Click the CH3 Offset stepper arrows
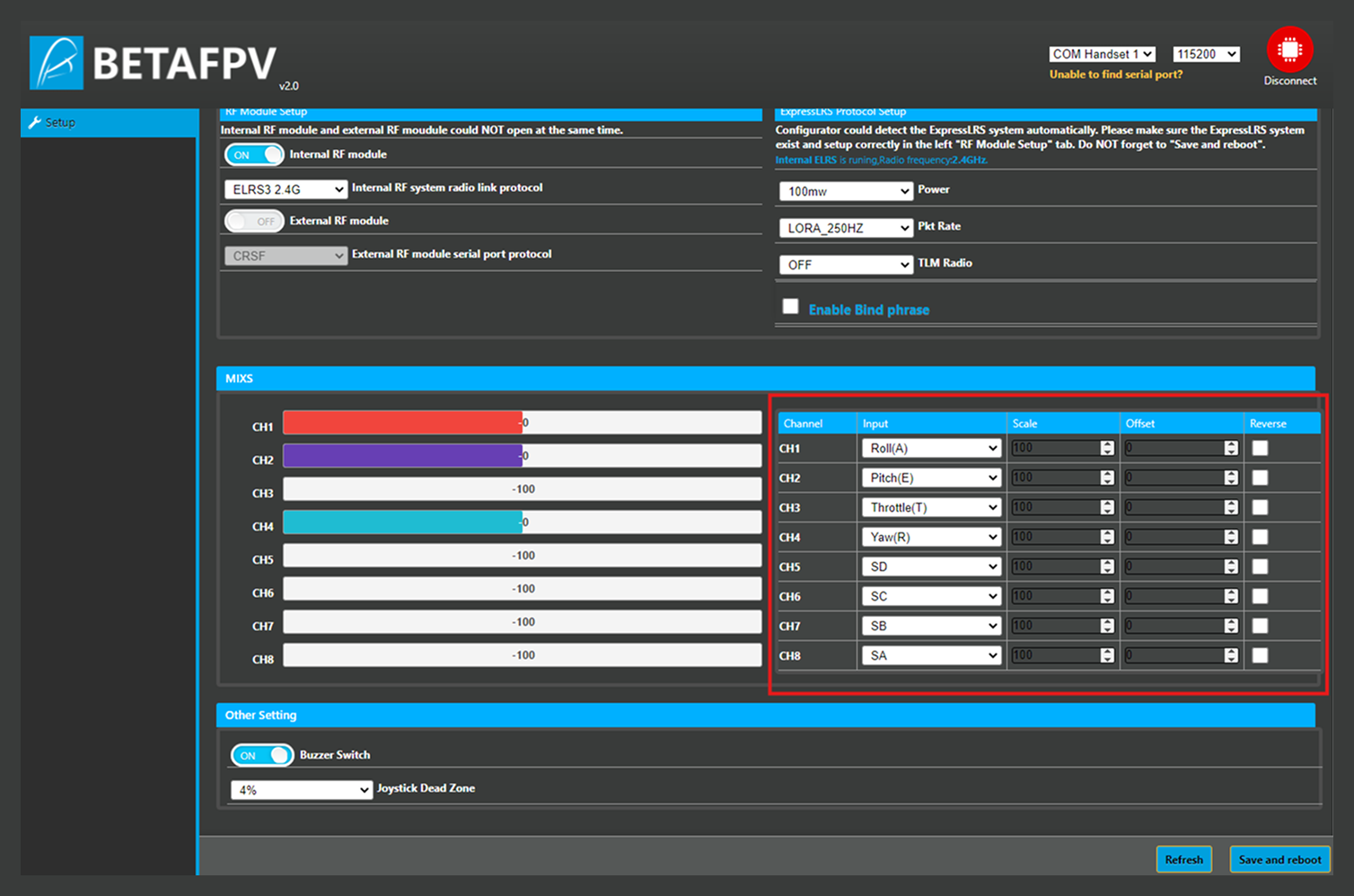 [x=1231, y=507]
